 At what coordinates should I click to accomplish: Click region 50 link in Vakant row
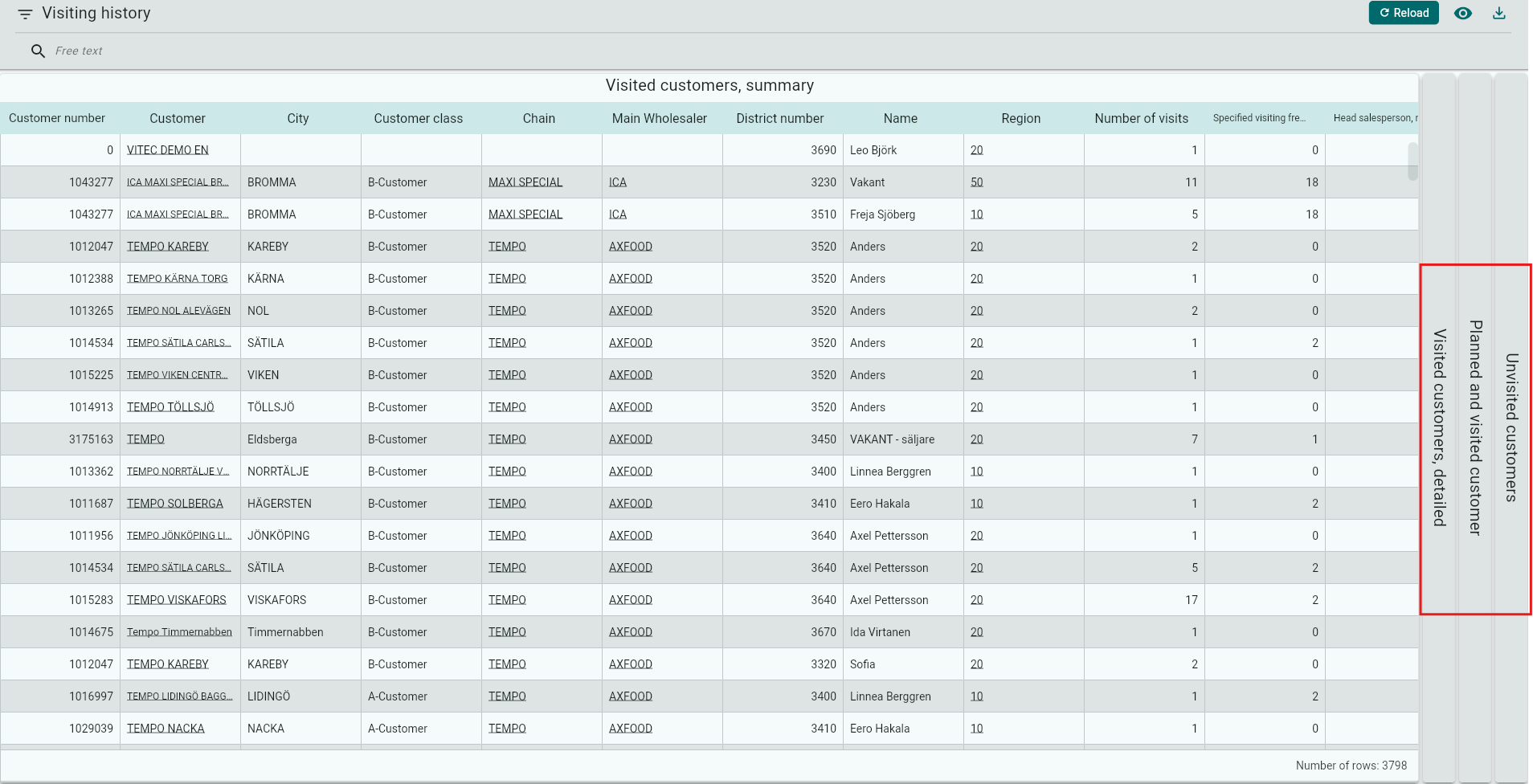(977, 182)
